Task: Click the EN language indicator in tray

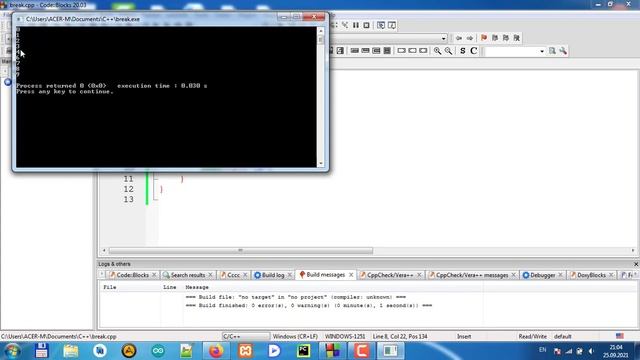Action: tap(542, 350)
